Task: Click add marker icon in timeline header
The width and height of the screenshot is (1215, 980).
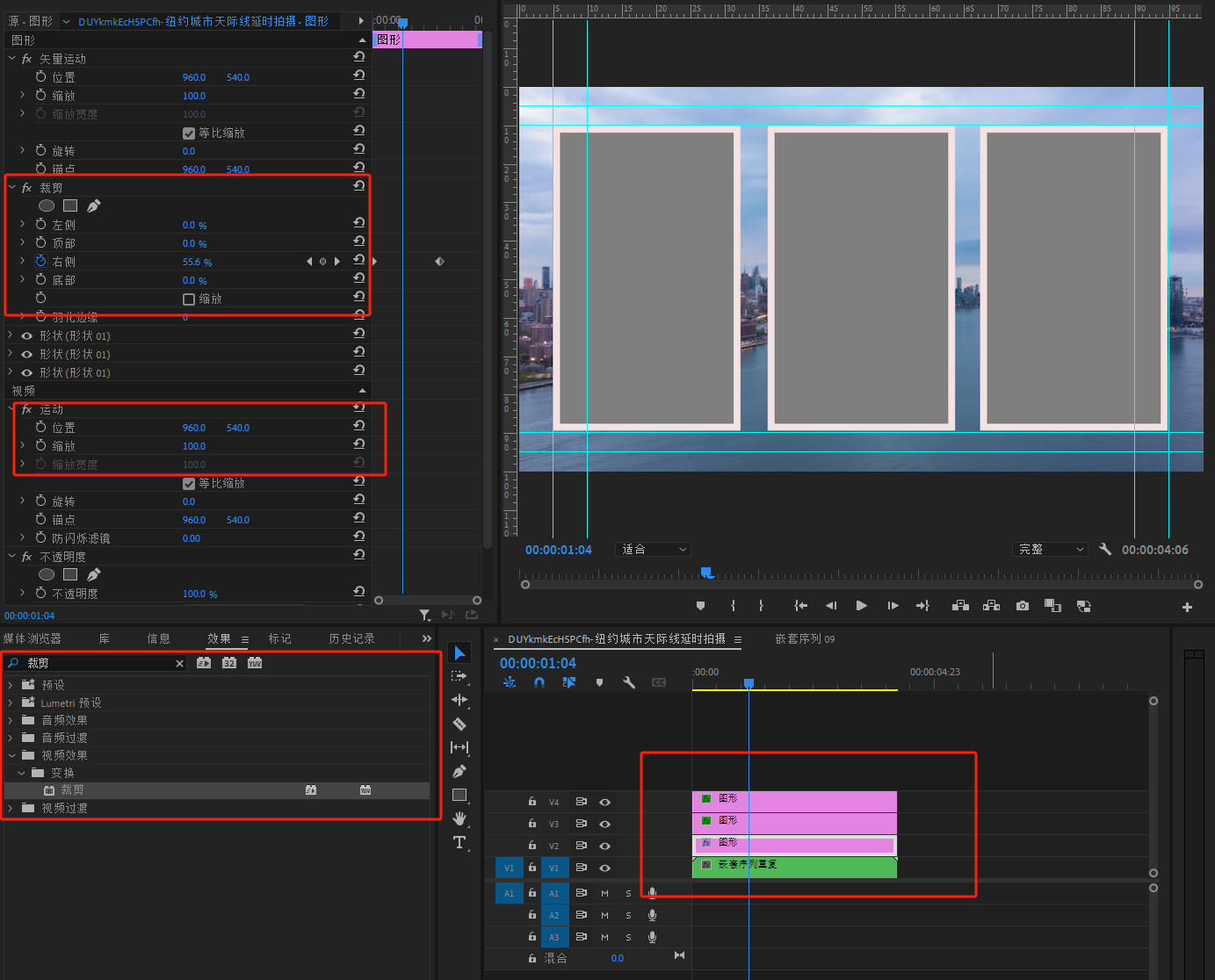Action: 599,682
